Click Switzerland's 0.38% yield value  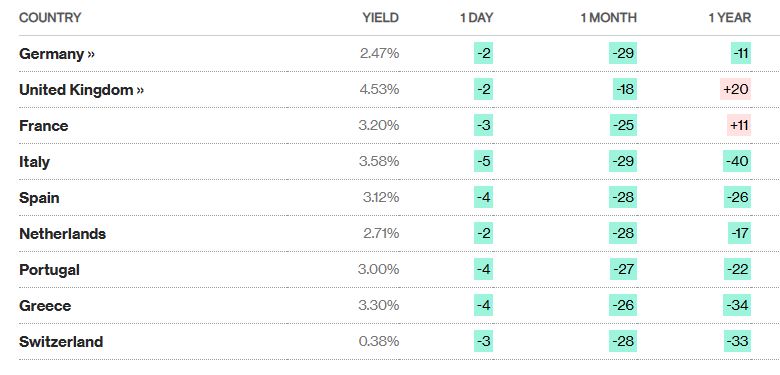pos(379,342)
